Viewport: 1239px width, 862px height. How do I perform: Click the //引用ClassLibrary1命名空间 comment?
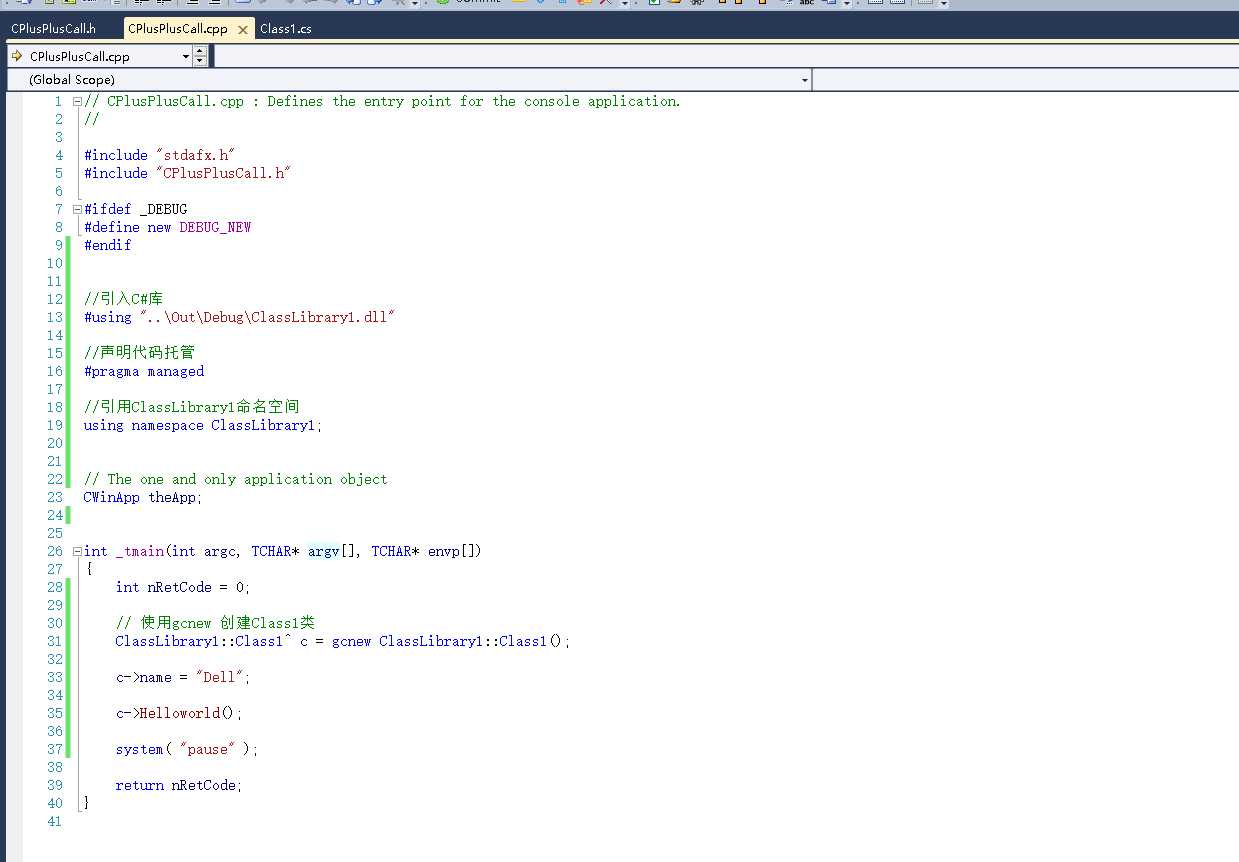(191, 407)
